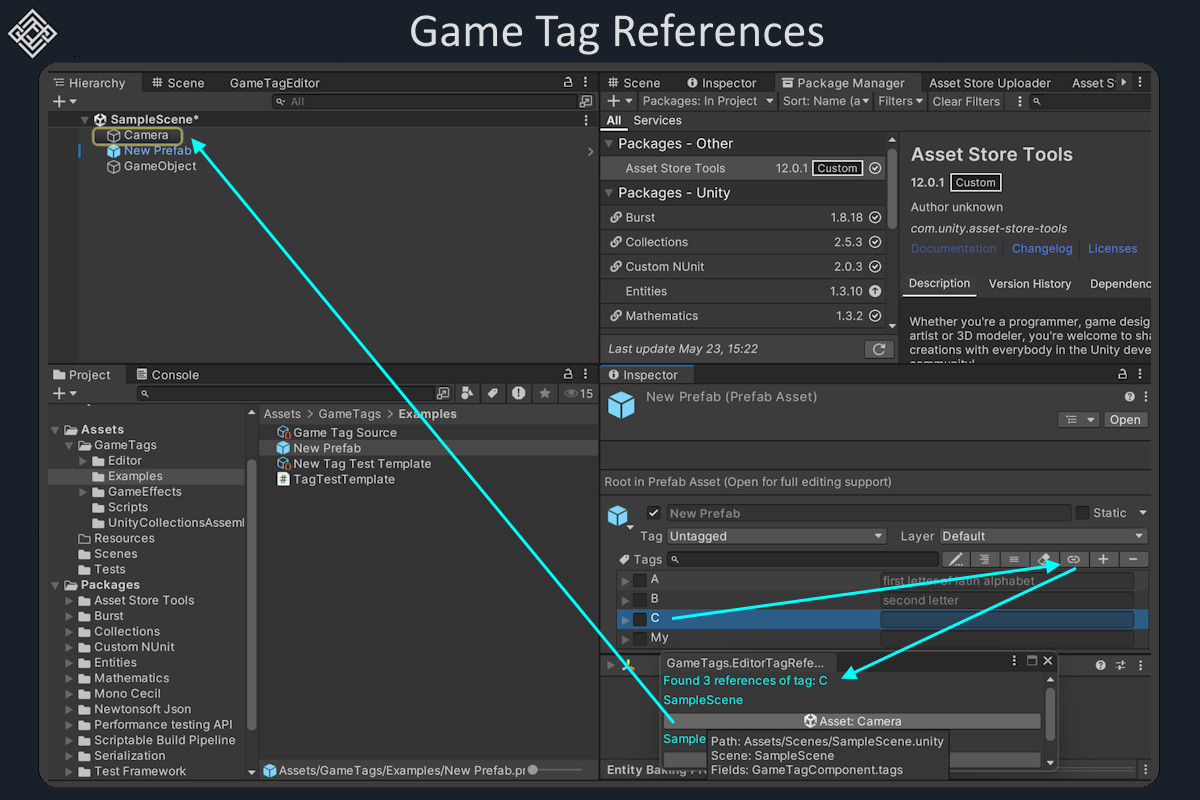
Task: Click the preset sliders icon in lower Inspector
Action: coord(1120,665)
